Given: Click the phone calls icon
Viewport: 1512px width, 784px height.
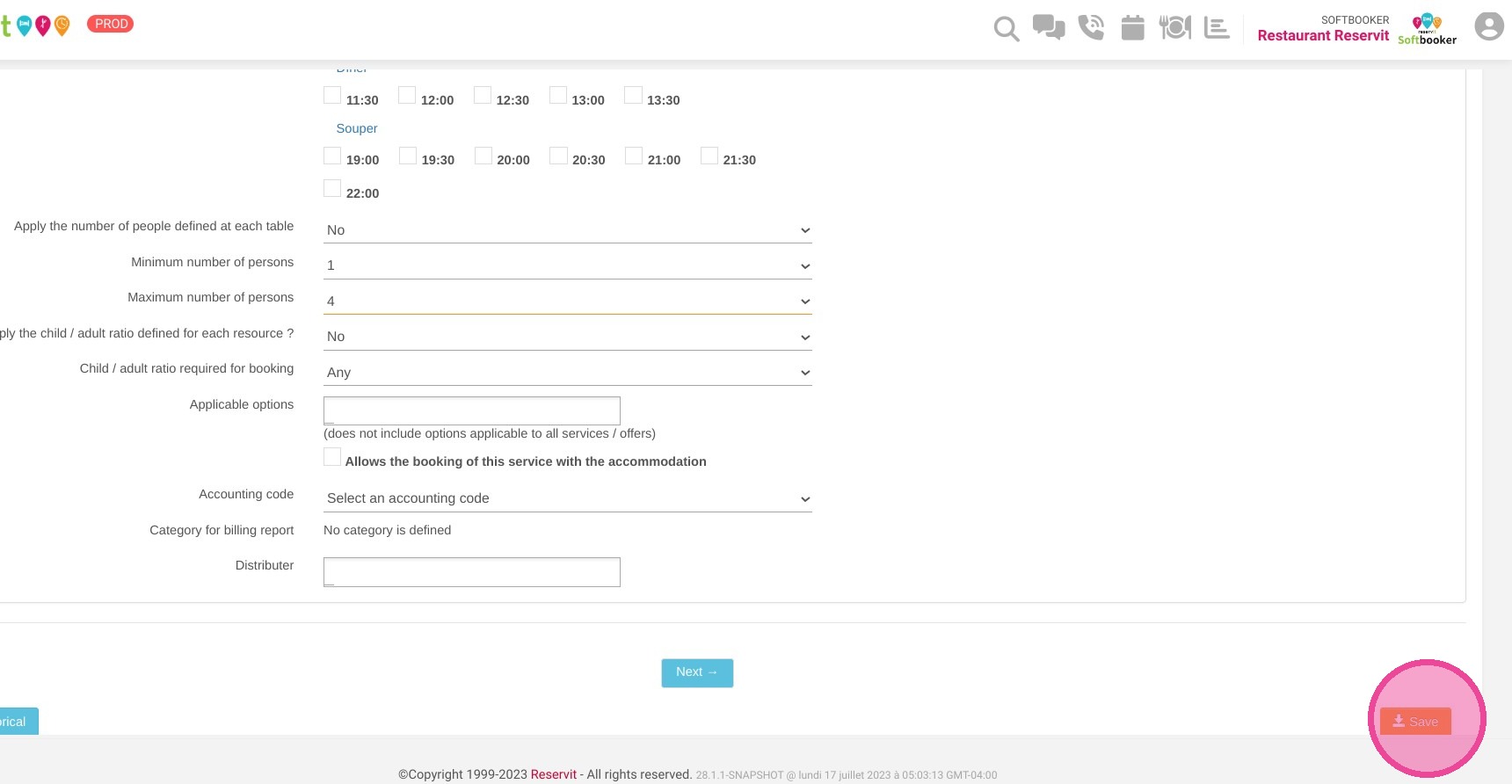Looking at the screenshot, I should coord(1091,27).
